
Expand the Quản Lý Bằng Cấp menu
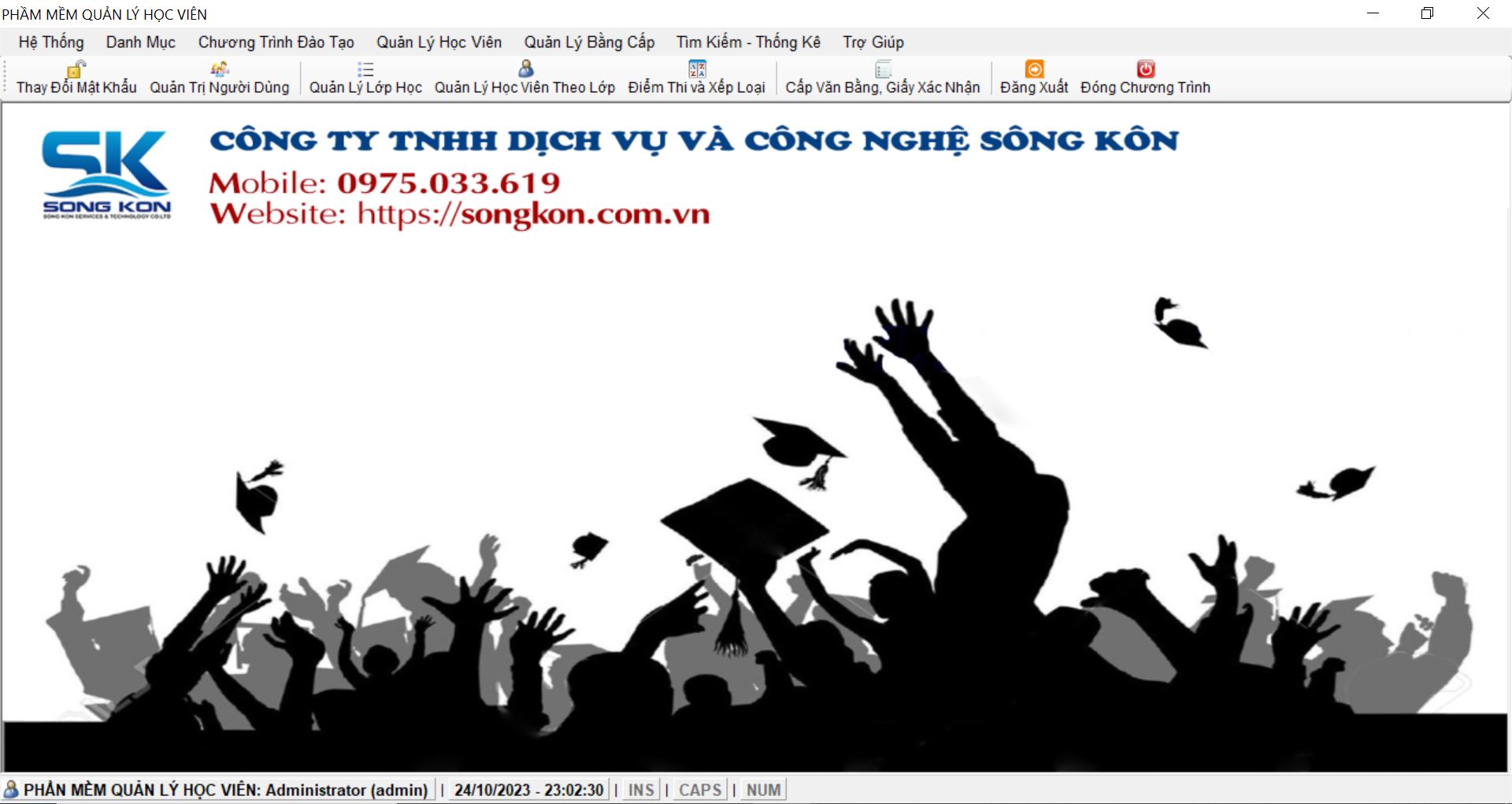(589, 43)
